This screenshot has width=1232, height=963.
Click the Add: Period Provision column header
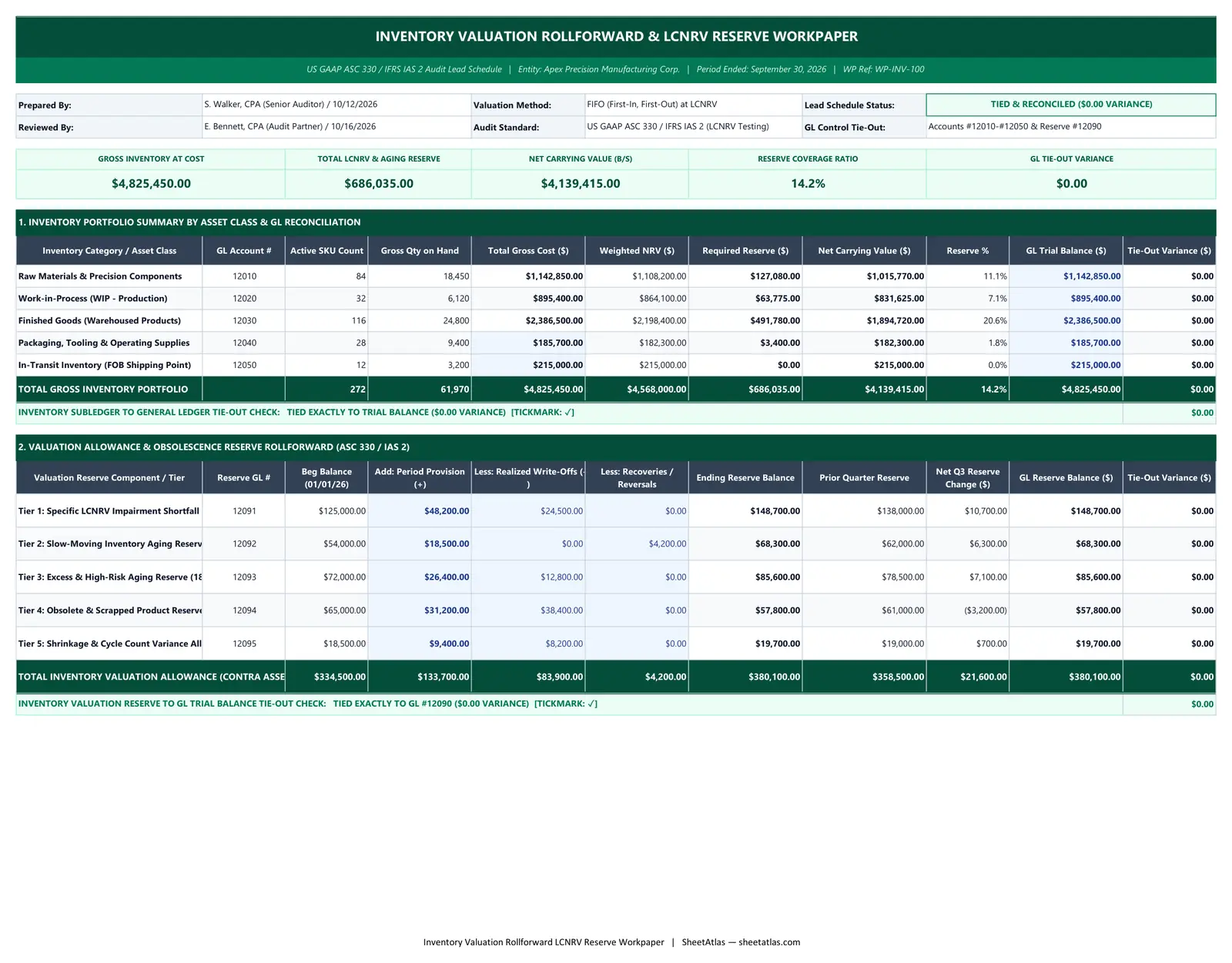coord(420,478)
